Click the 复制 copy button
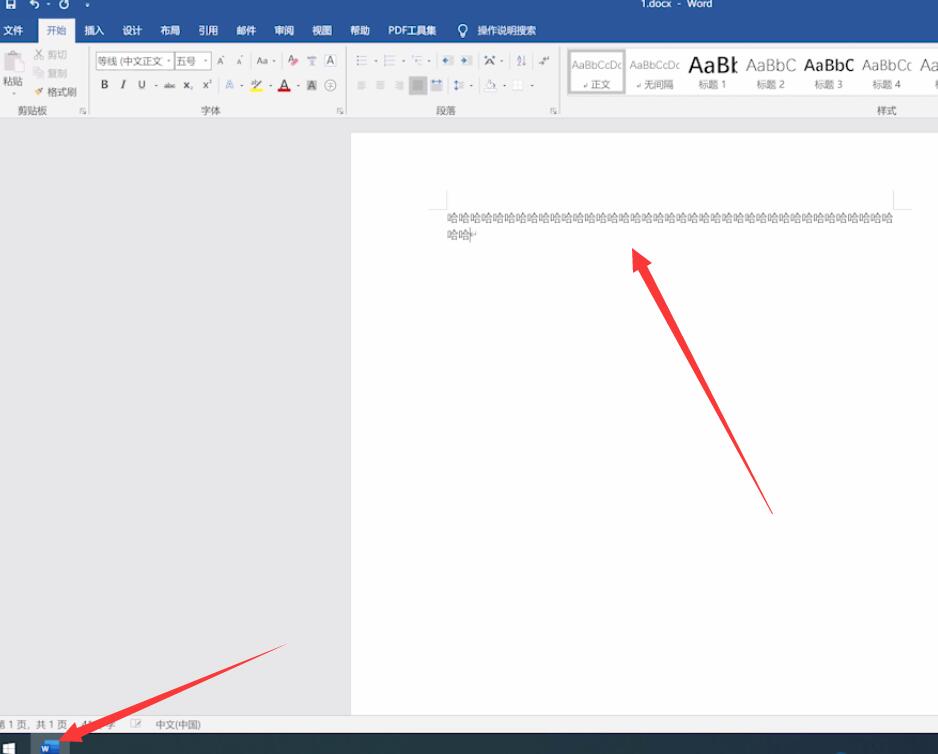The height and width of the screenshot is (754, 938). (x=50, y=74)
